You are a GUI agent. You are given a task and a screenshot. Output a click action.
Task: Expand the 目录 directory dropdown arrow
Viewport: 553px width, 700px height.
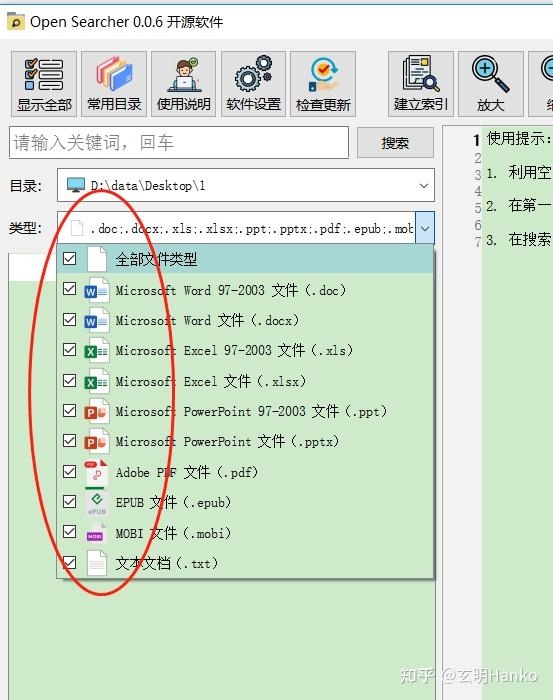(x=424, y=185)
